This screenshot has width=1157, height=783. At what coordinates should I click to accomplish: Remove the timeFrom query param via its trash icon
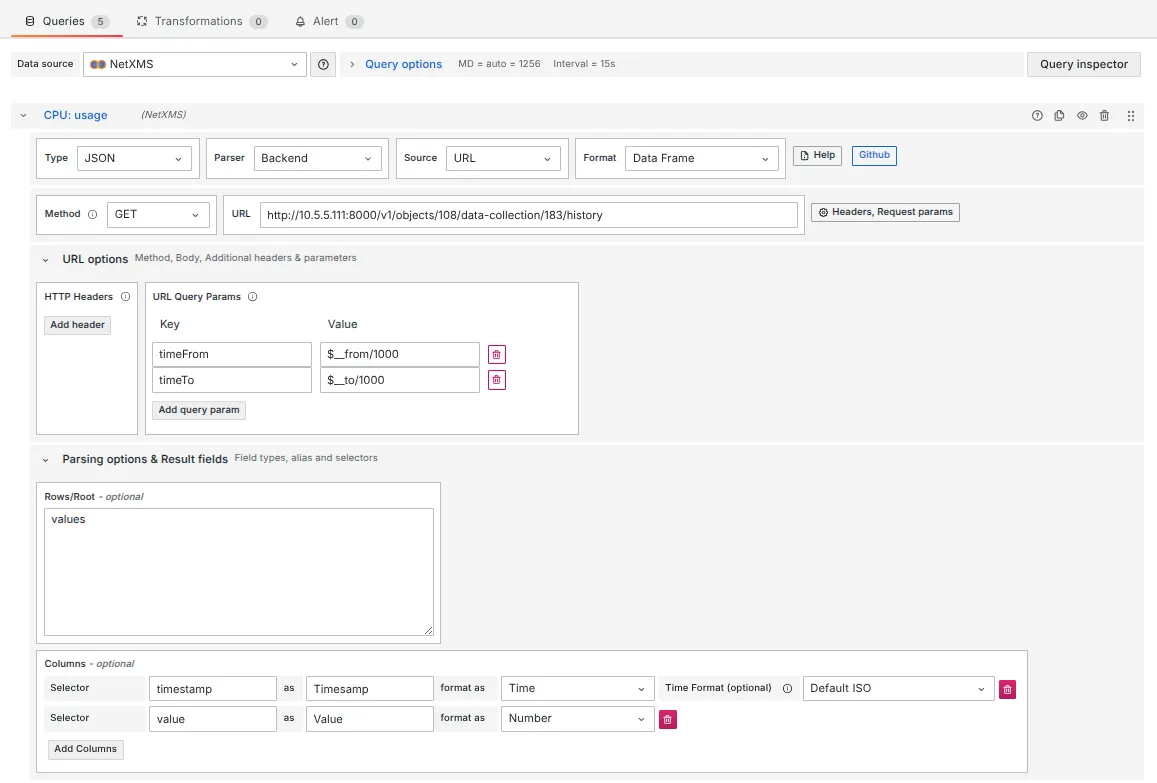[496, 353]
